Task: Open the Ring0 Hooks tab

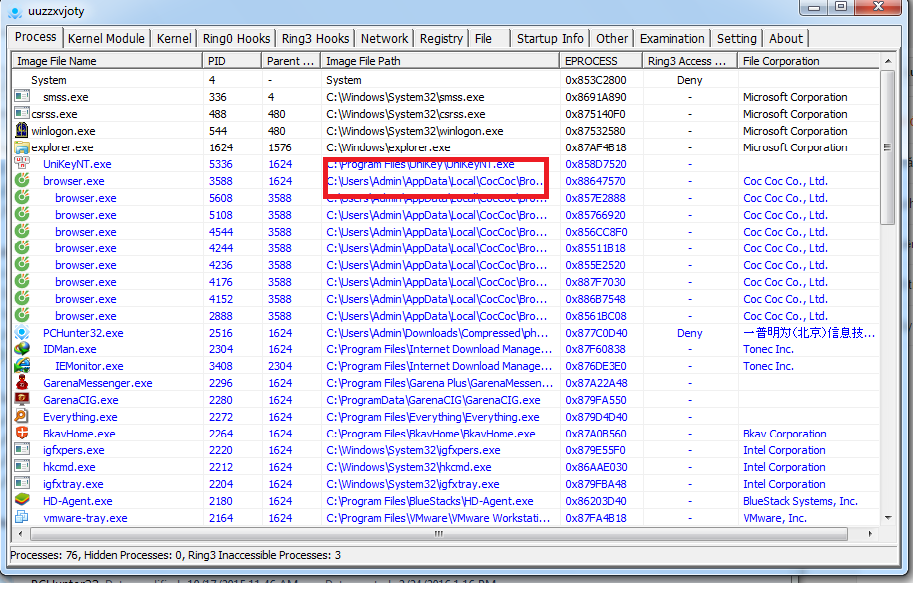Action: (x=236, y=39)
